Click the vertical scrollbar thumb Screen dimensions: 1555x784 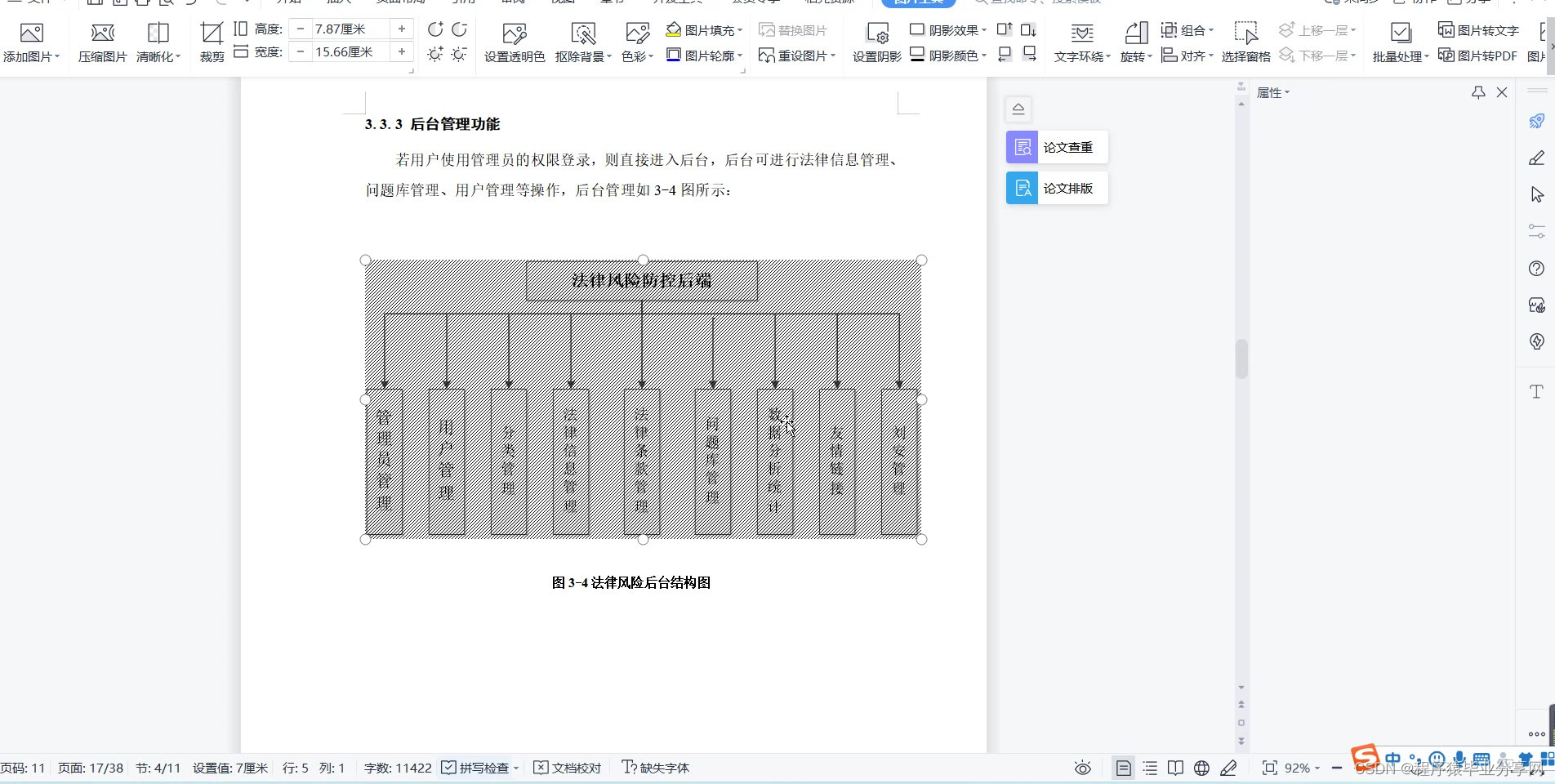coord(1241,359)
